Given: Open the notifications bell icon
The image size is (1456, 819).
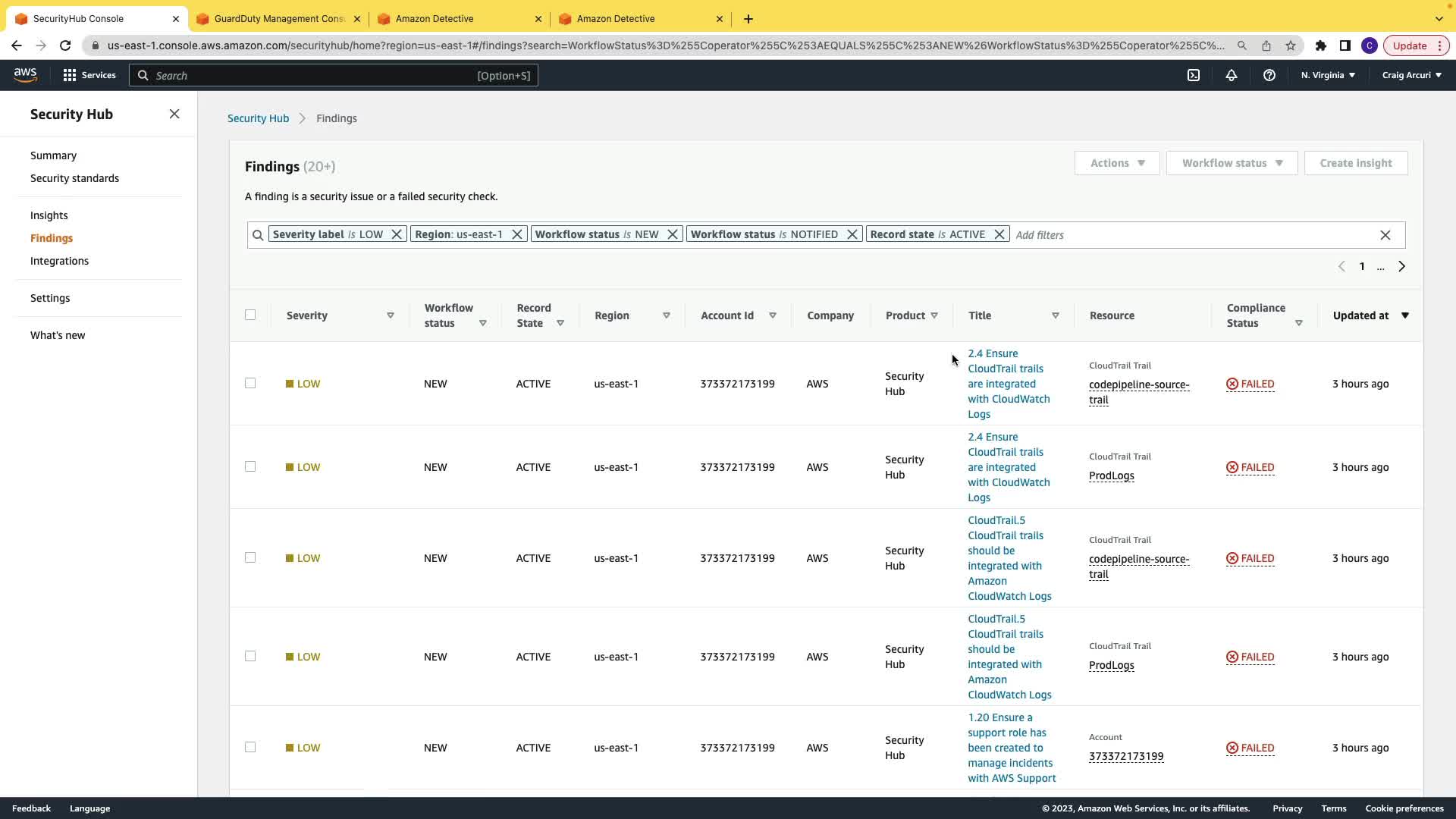Looking at the screenshot, I should 1232,75.
